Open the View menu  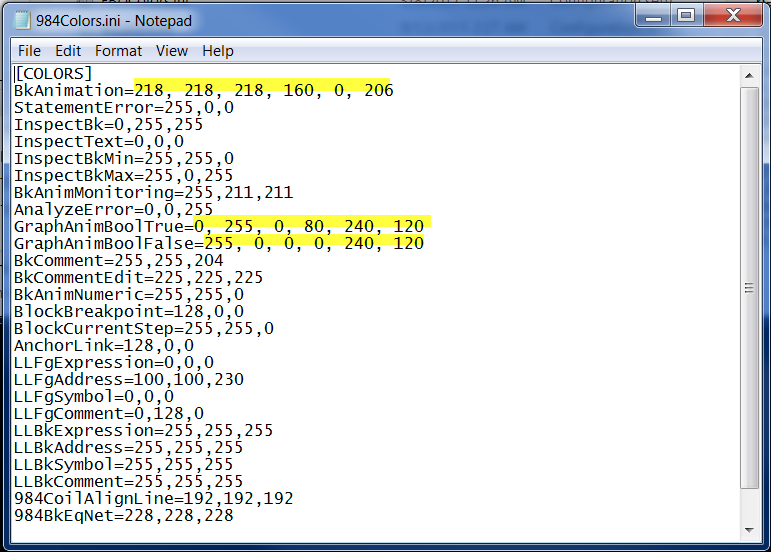click(x=172, y=51)
